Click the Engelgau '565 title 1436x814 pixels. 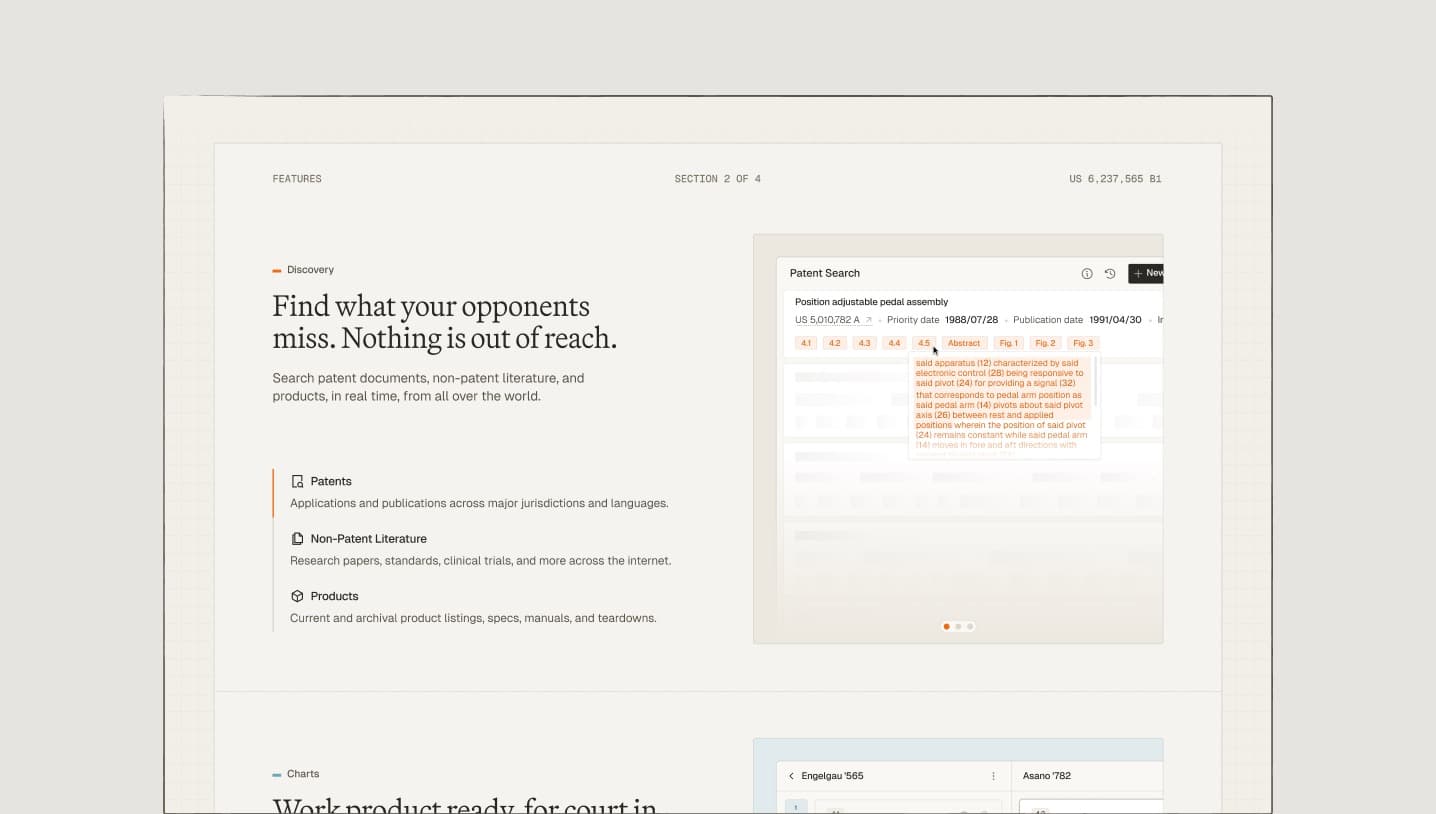[x=832, y=776]
